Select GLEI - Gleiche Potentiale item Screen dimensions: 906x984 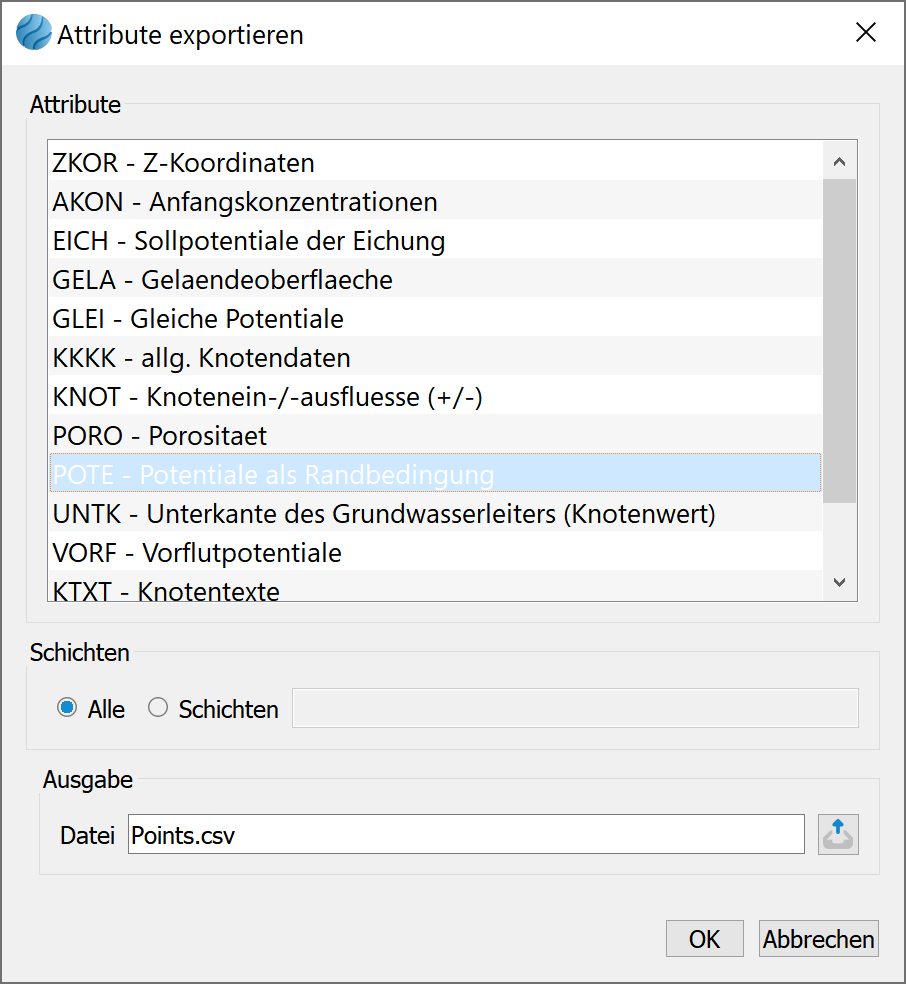(435, 318)
